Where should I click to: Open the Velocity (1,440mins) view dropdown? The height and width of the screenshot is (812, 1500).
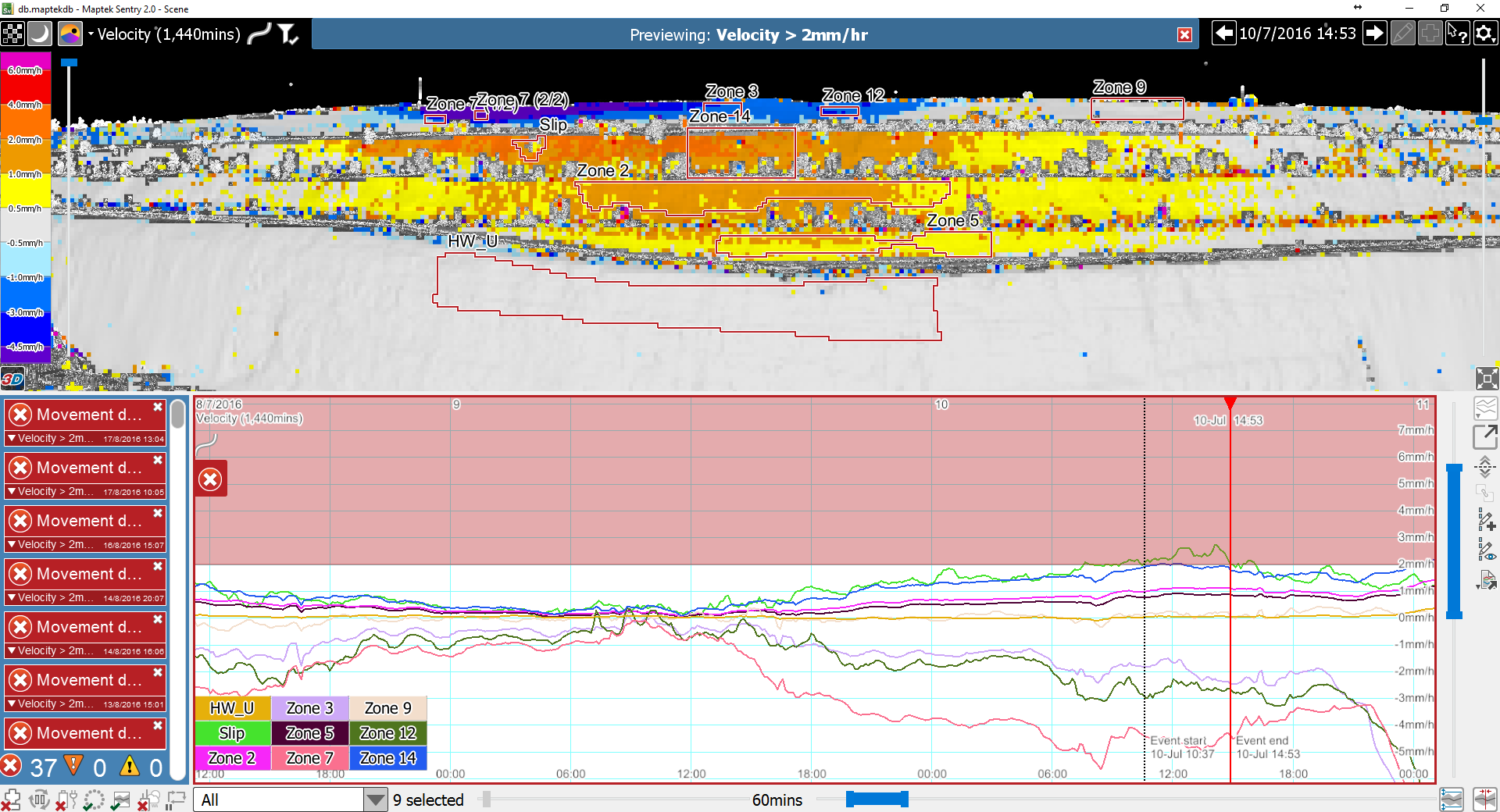click(x=164, y=34)
